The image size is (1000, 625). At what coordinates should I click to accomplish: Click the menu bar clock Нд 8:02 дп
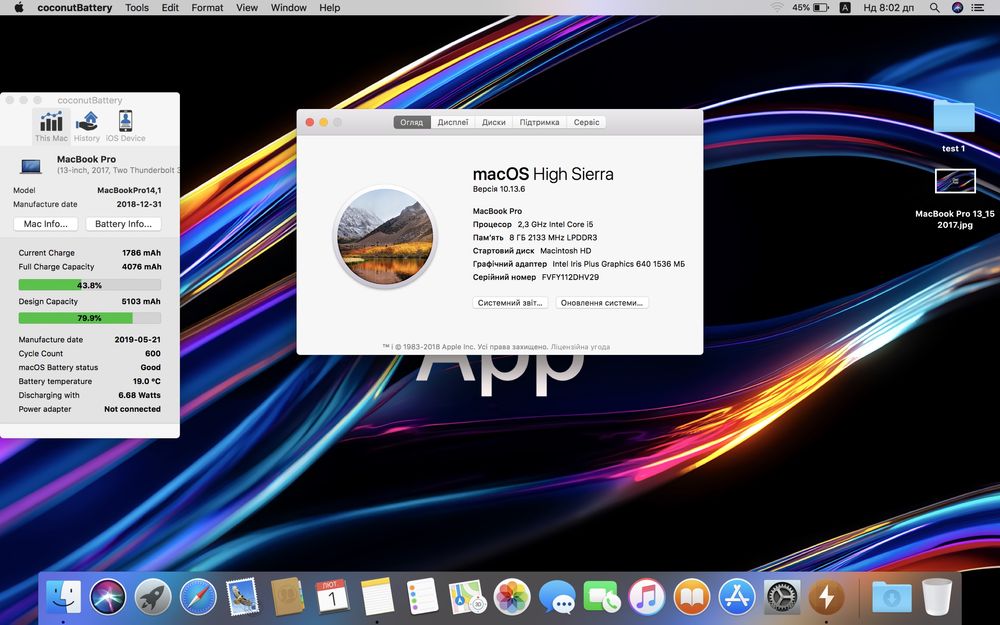tap(888, 8)
